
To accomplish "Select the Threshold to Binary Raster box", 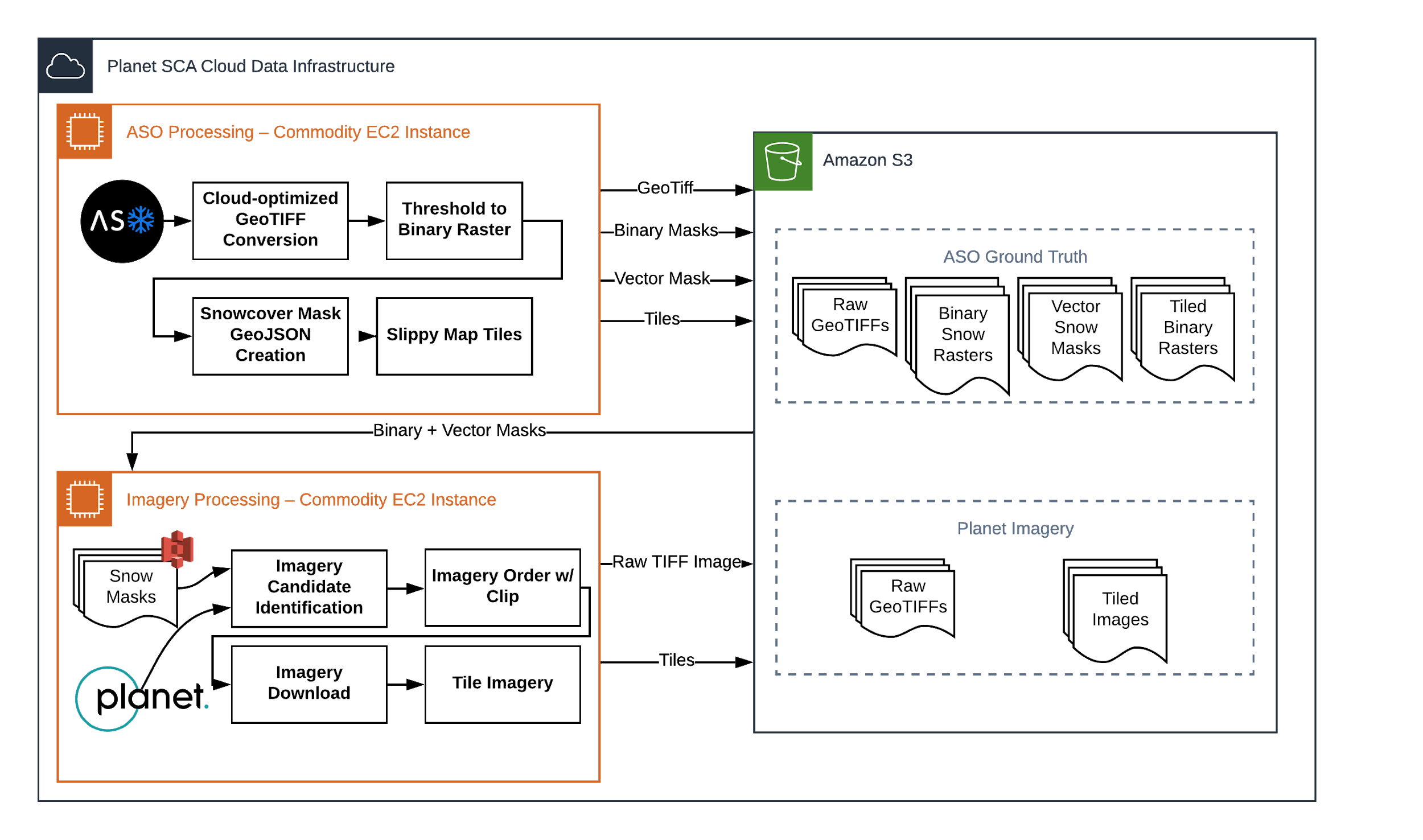I will coord(454,220).
